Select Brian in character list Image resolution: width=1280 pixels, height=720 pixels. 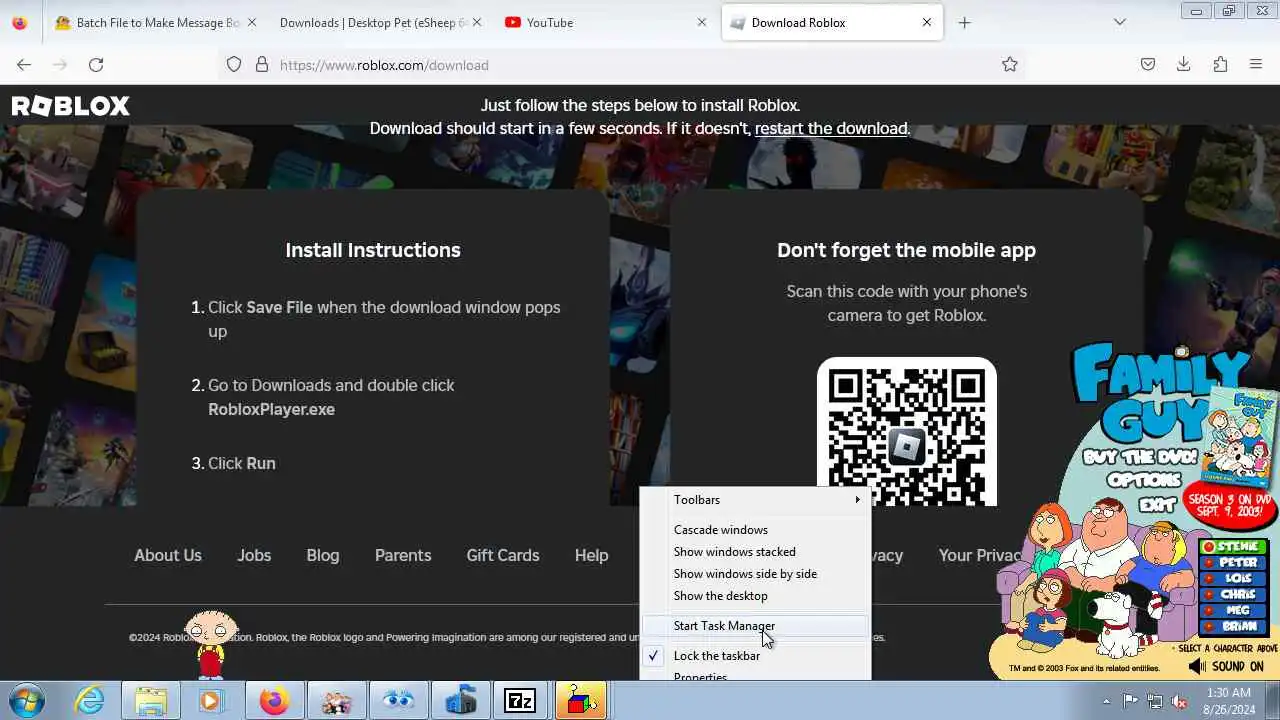point(1234,627)
